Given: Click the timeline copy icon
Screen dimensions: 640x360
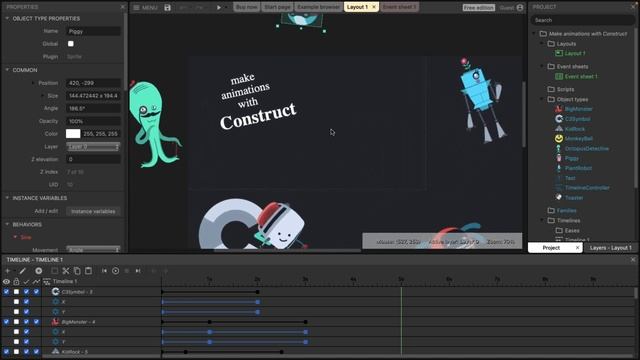Looking at the screenshot, I should (77, 271).
